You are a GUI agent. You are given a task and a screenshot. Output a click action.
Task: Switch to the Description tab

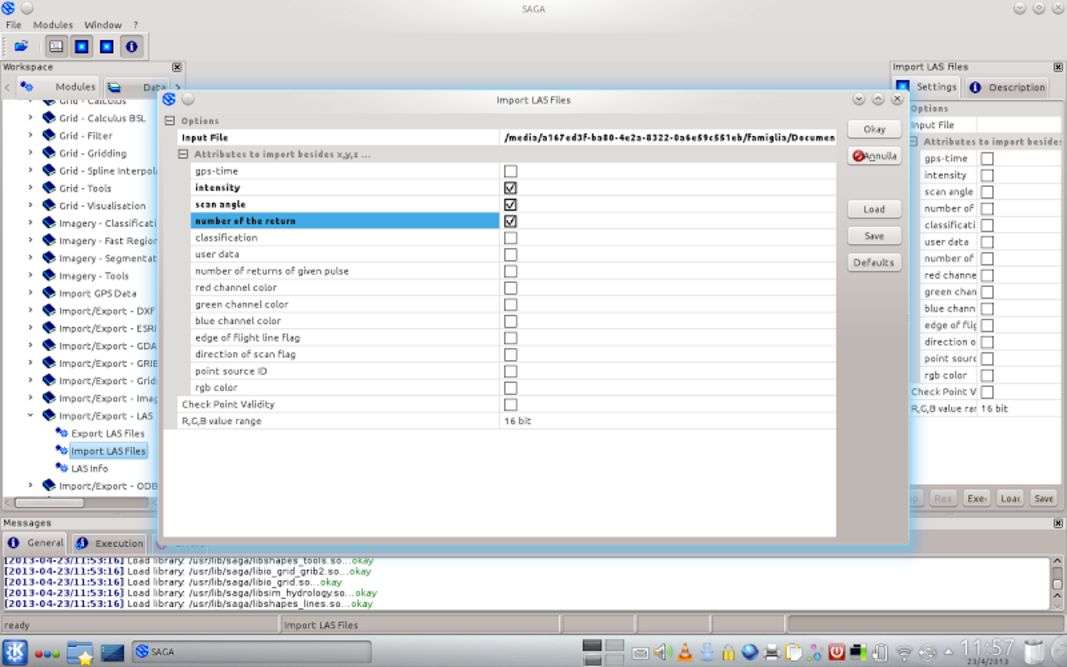pos(1008,87)
